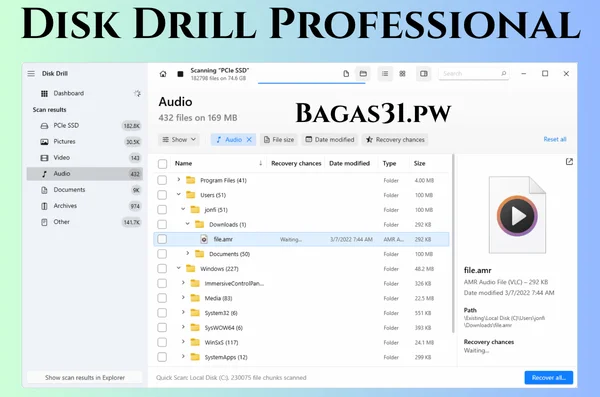Select the SysWOW64 (6) row
This screenshot has height=397, width=600.
pyautogui.click(x=301, y=328)
